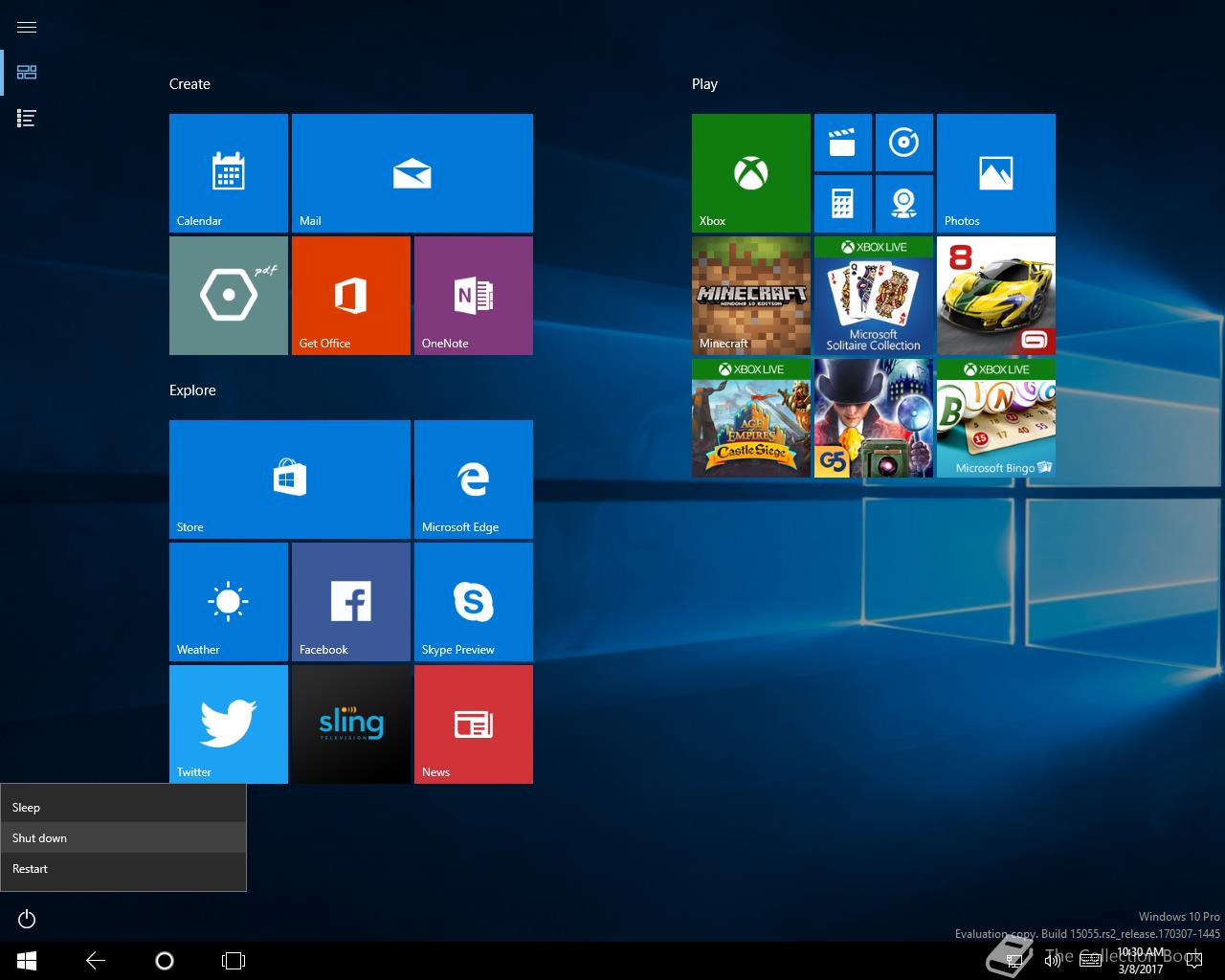Viewport: 1225px width, 980px height.
Task: Open the OneNote tile
Action: pos(474,296)
